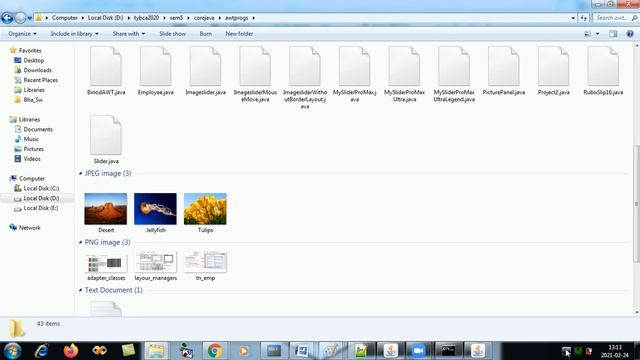Viewport: 640px width, 360px height.
Task: Open the Include in library dropdown
Action: point(74,34)
